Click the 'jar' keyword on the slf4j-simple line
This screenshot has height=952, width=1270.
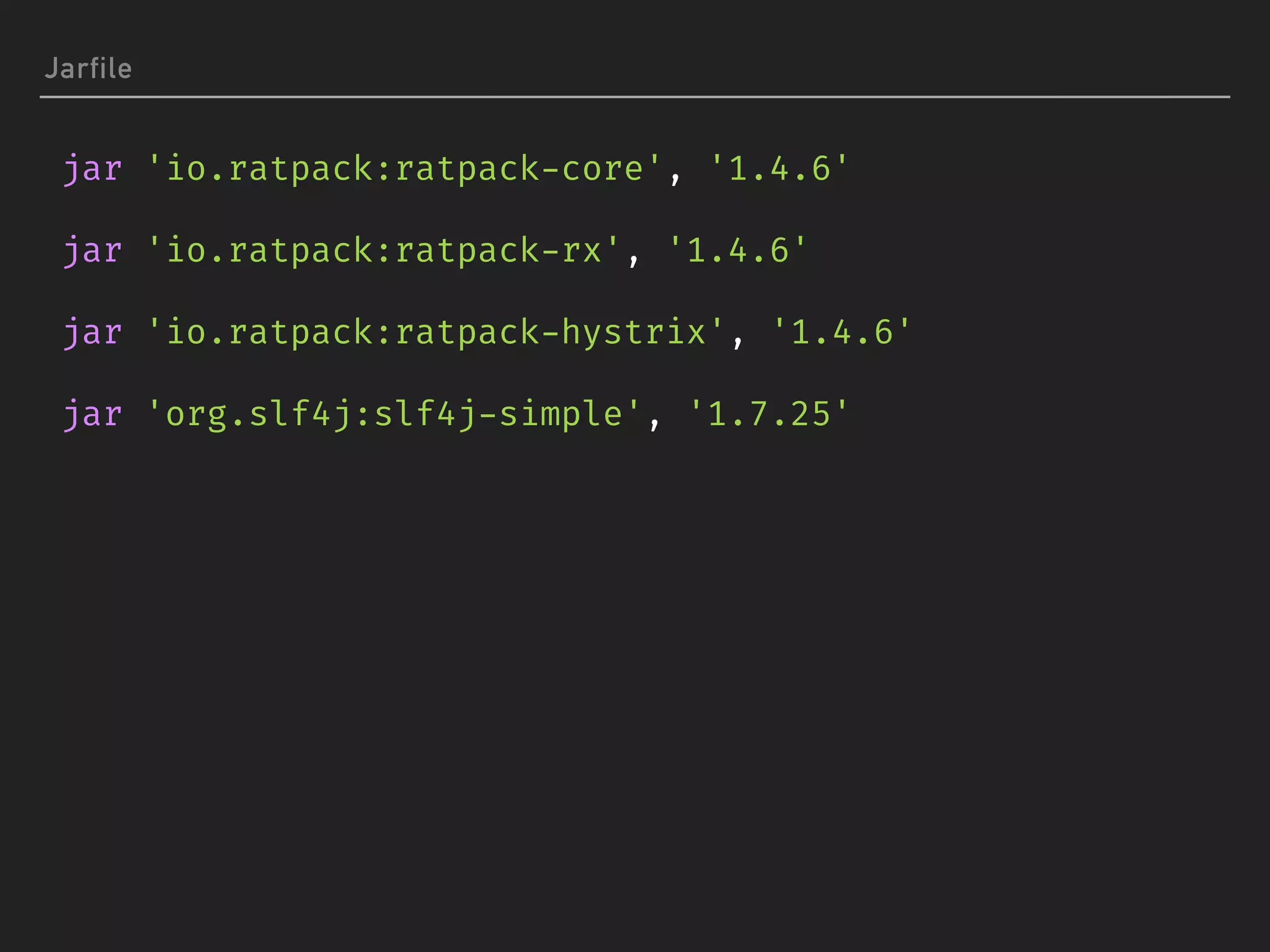[x=93, y=414]
